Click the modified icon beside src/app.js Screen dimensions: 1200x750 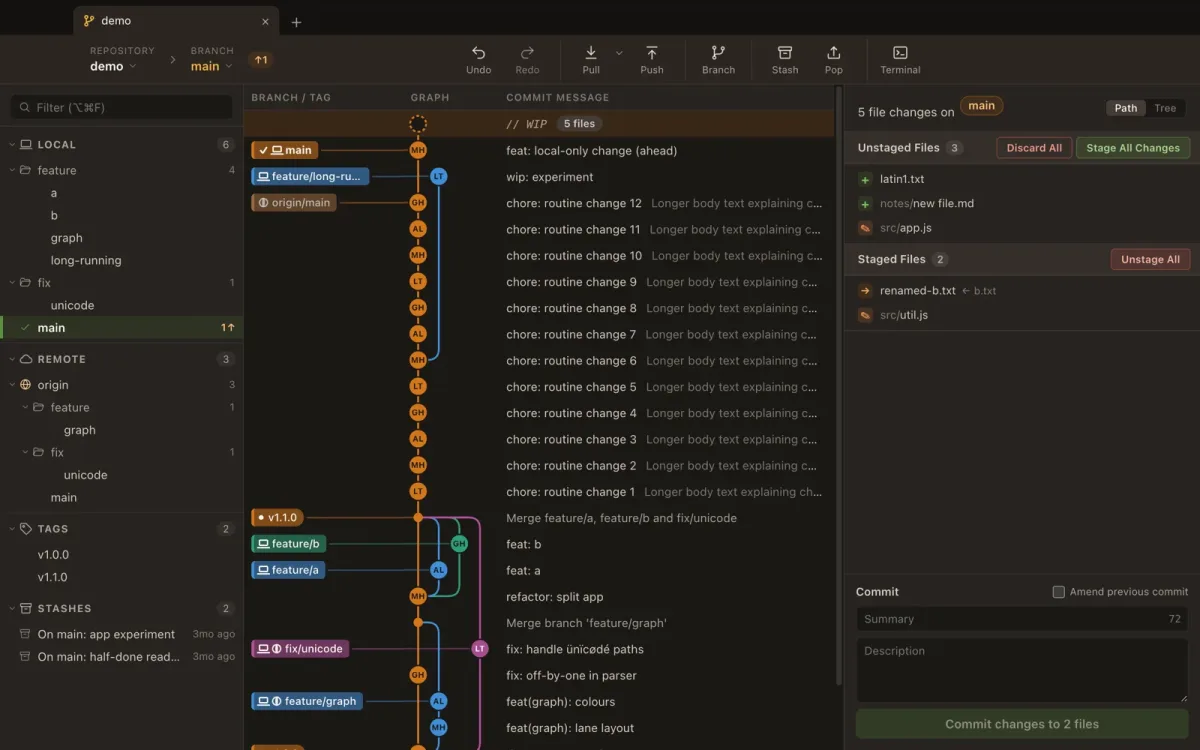(x=865, y=228)
